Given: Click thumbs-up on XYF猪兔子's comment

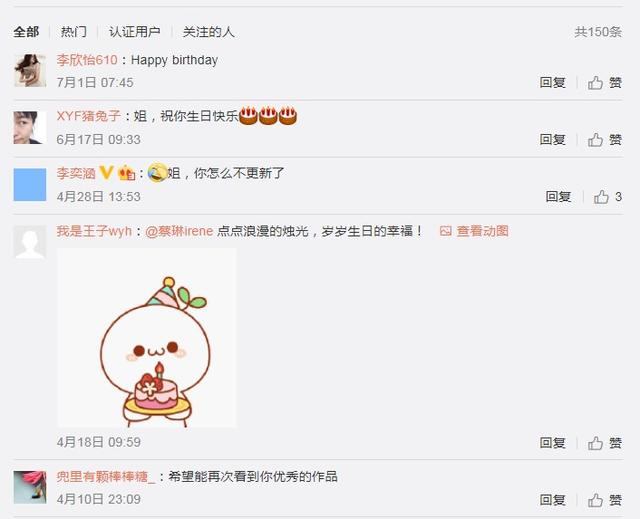Looking at the screenshot, I should (604, 140).
